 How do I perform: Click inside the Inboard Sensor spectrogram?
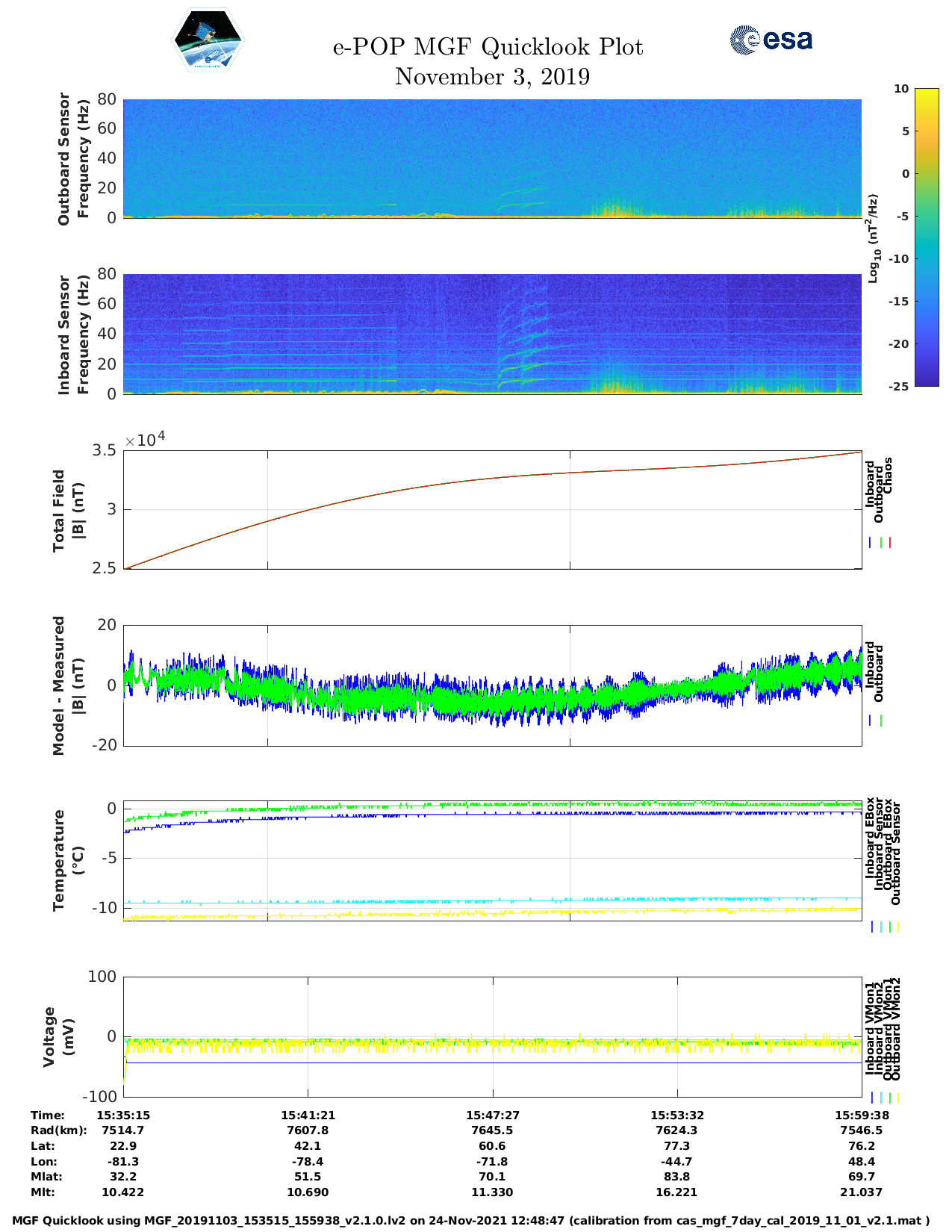(492, 334)
